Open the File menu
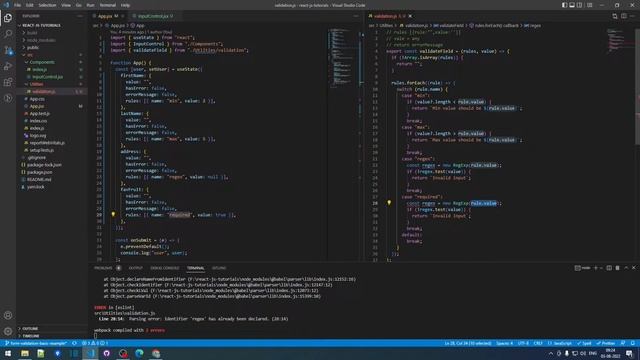 click(x=18, y=5)
